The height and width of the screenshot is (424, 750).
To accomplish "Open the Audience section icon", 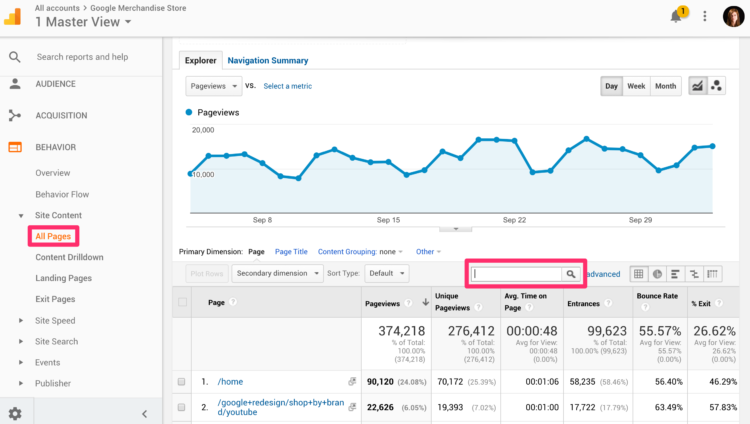I will pos(15,84).
